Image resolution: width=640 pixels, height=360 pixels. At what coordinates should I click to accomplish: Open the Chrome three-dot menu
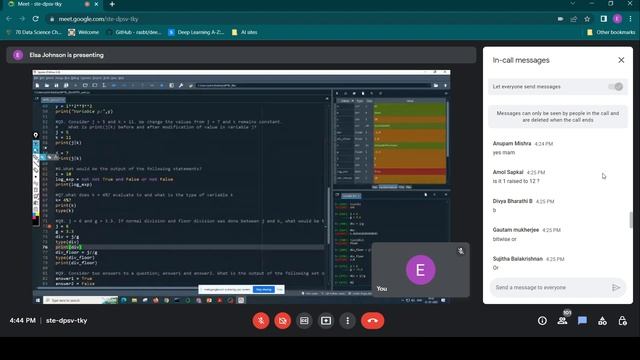coord(631,19)
